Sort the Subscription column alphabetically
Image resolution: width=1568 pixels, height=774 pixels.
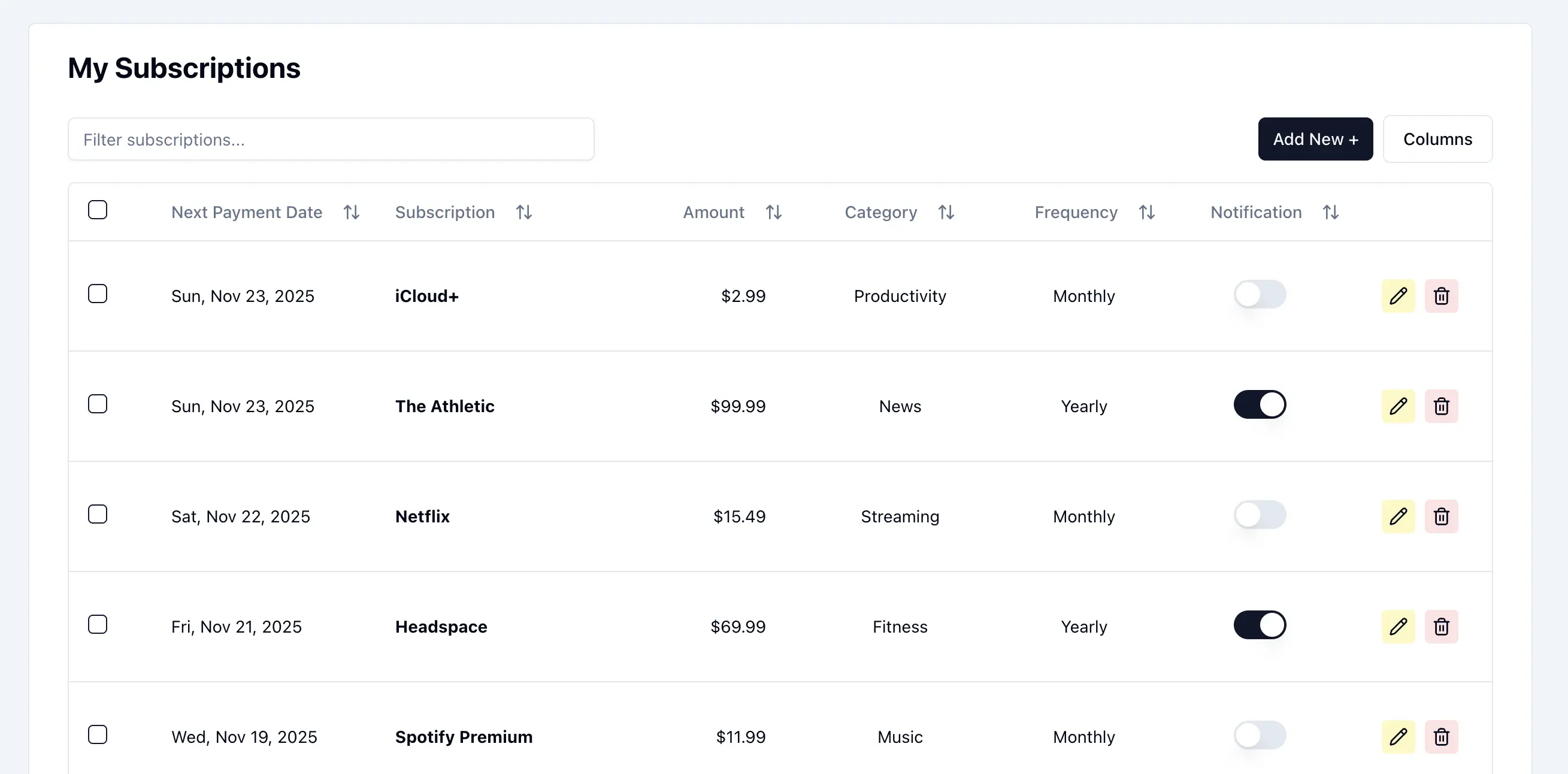coord(524,212)
